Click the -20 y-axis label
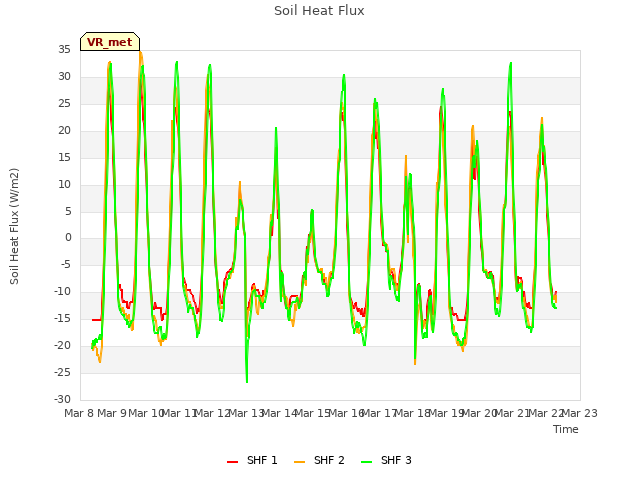 (x=62, y=345)
